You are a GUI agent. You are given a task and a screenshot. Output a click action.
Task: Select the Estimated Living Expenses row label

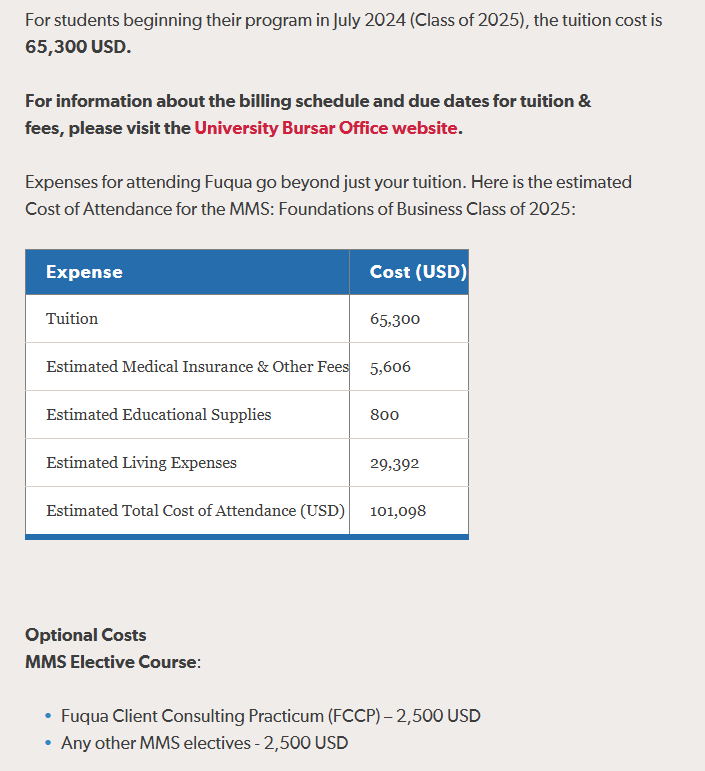141,462
